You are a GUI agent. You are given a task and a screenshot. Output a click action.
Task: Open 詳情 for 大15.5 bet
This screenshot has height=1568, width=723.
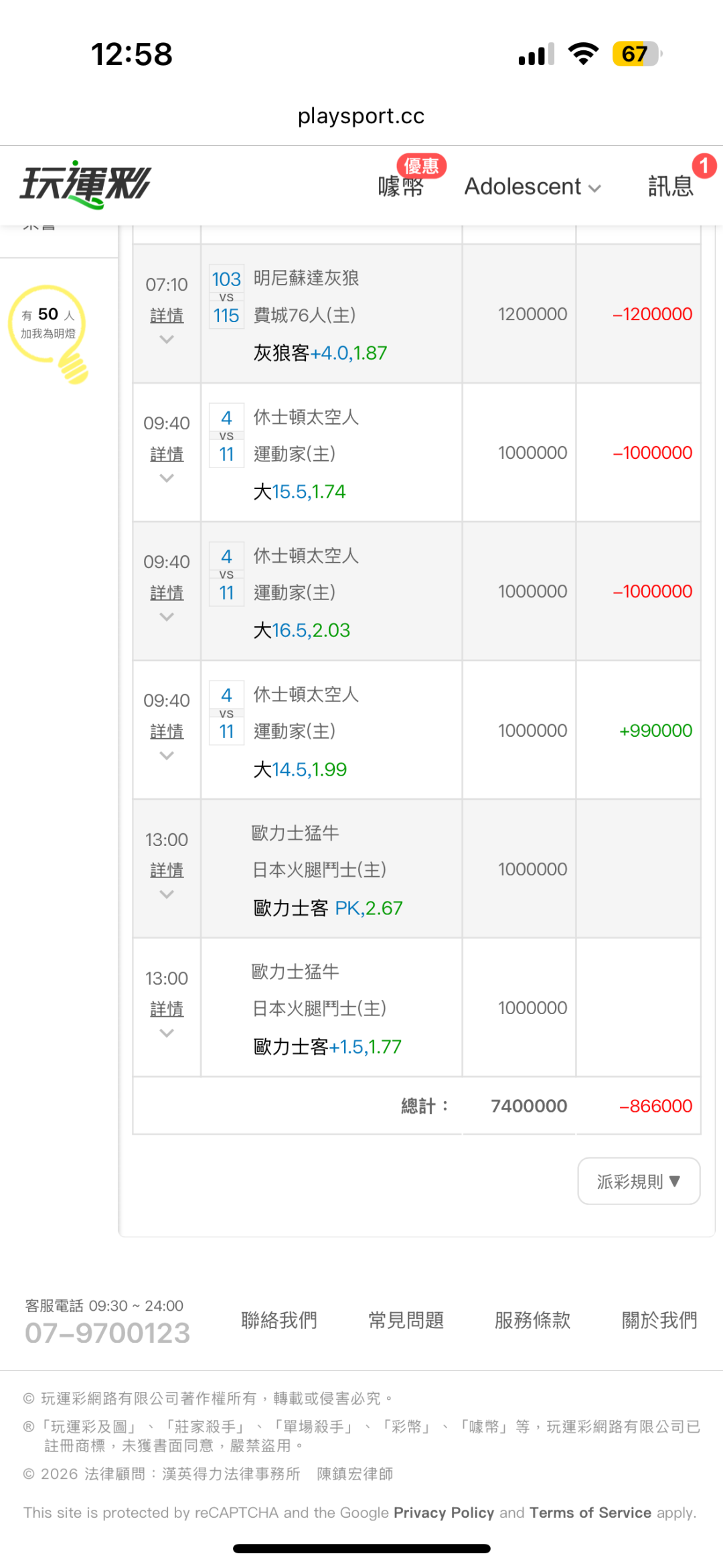167,454
